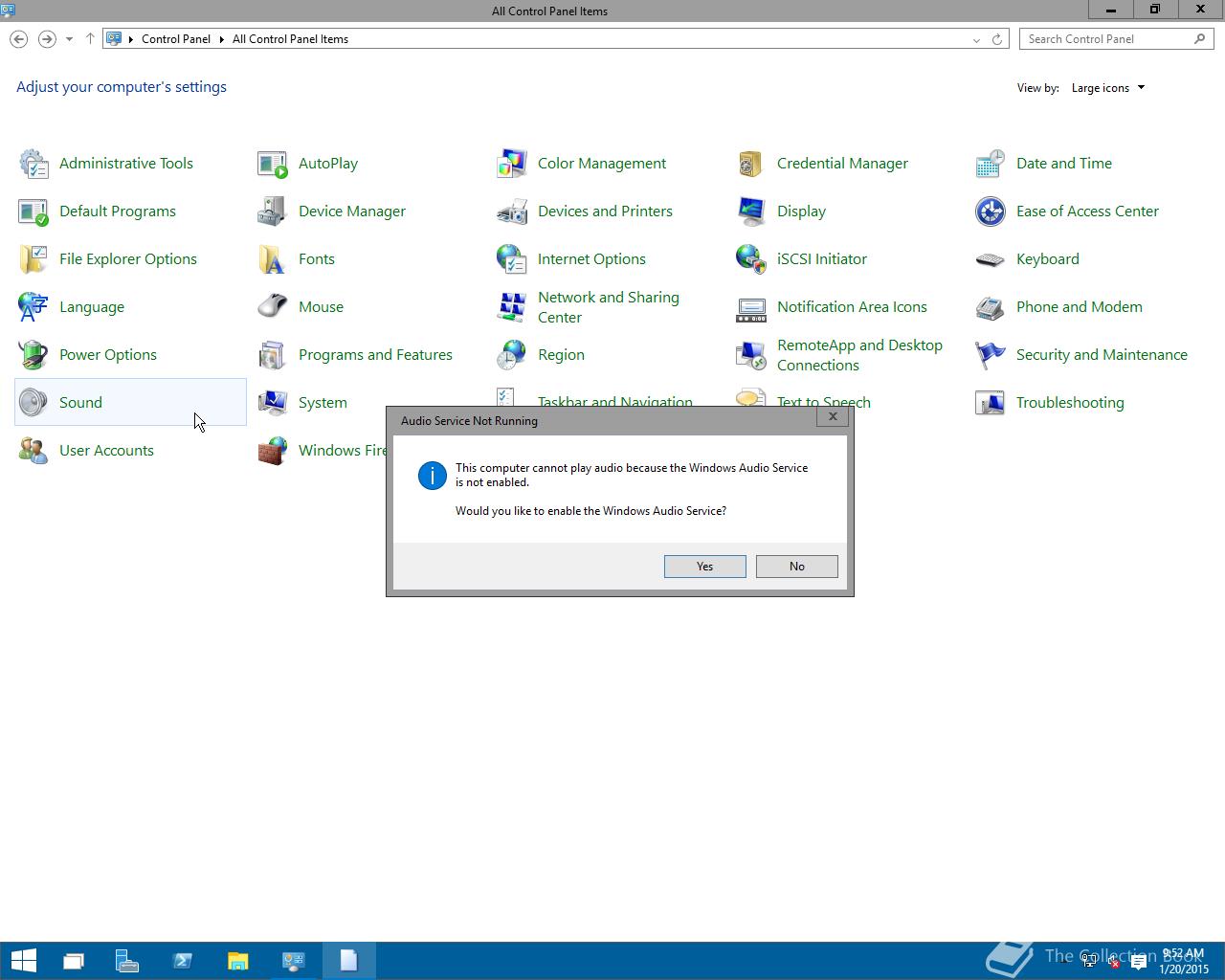This screenshot has height=980, width=1225.
Task: Open the Display settings link
Action: coord(801,212)
